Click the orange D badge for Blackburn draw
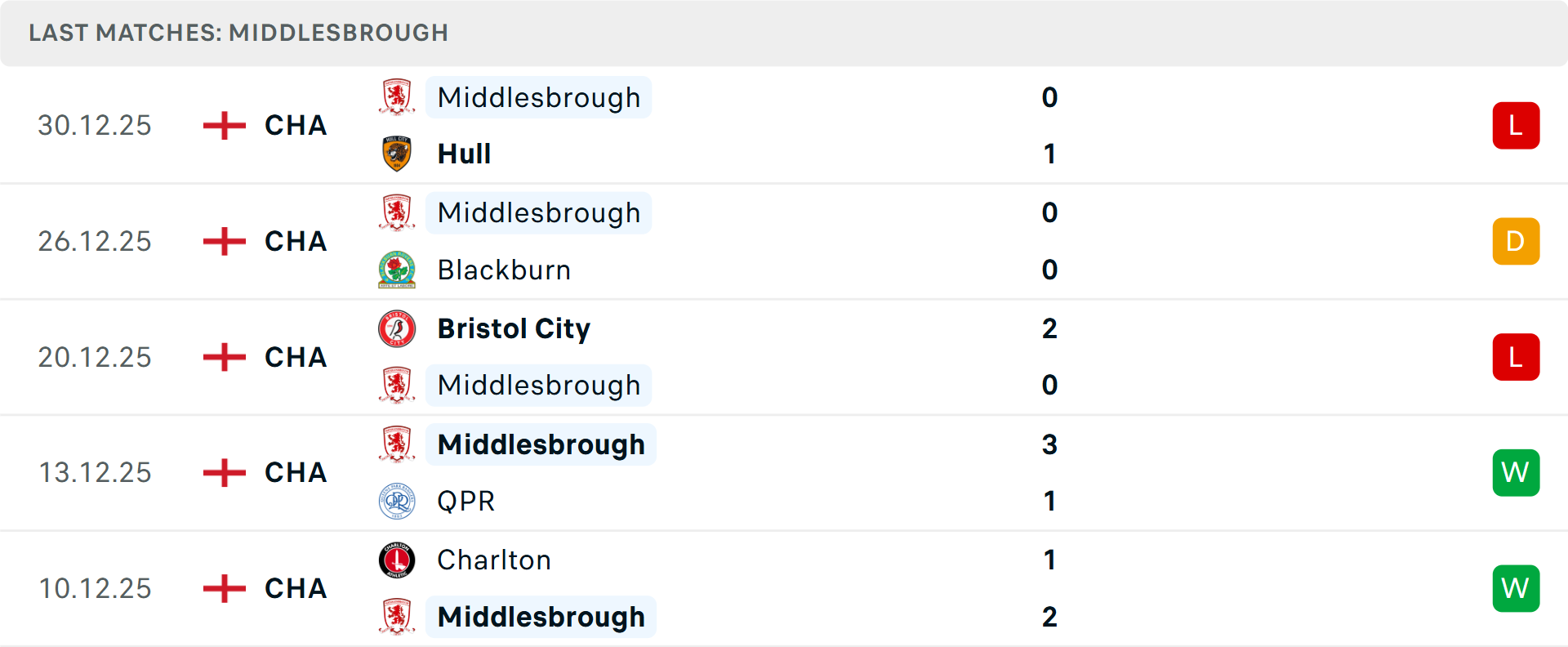Viewport: 1568px width, 647px height. coord(1515,242)
